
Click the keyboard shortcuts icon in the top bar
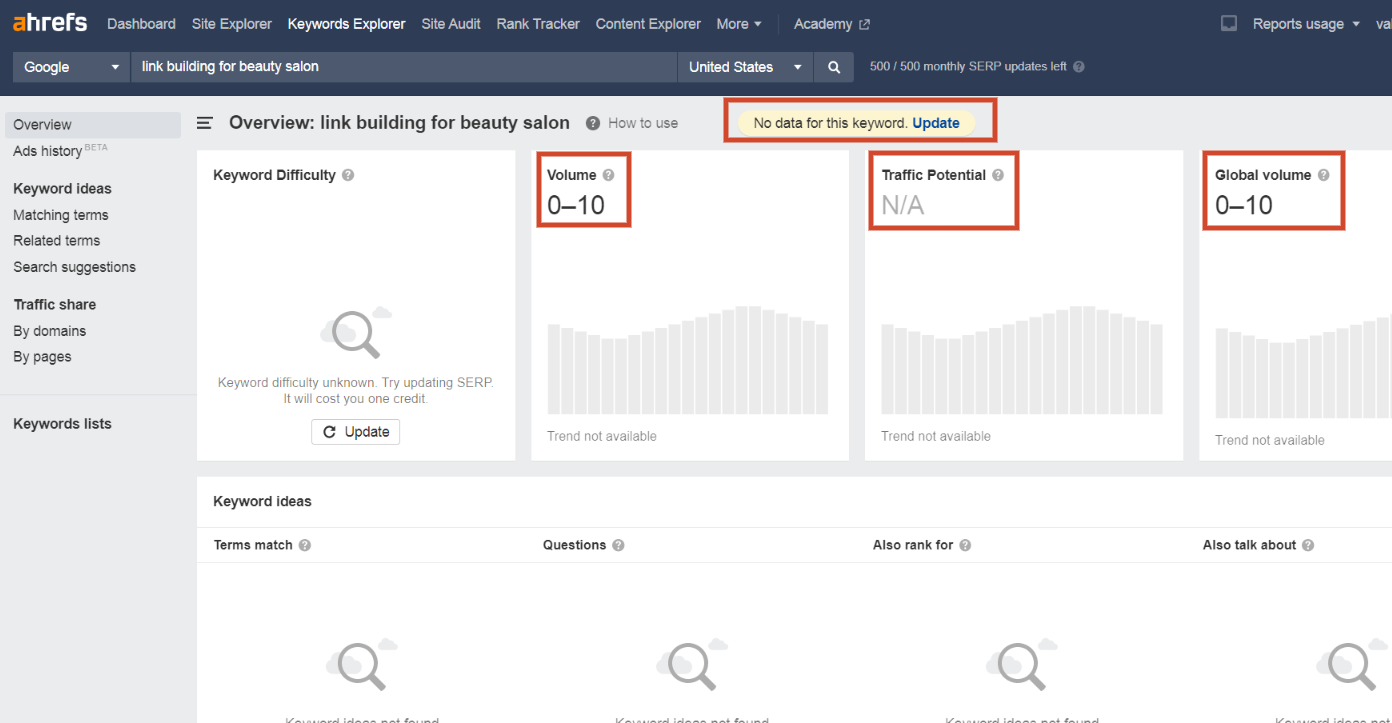coord(1228,22)
